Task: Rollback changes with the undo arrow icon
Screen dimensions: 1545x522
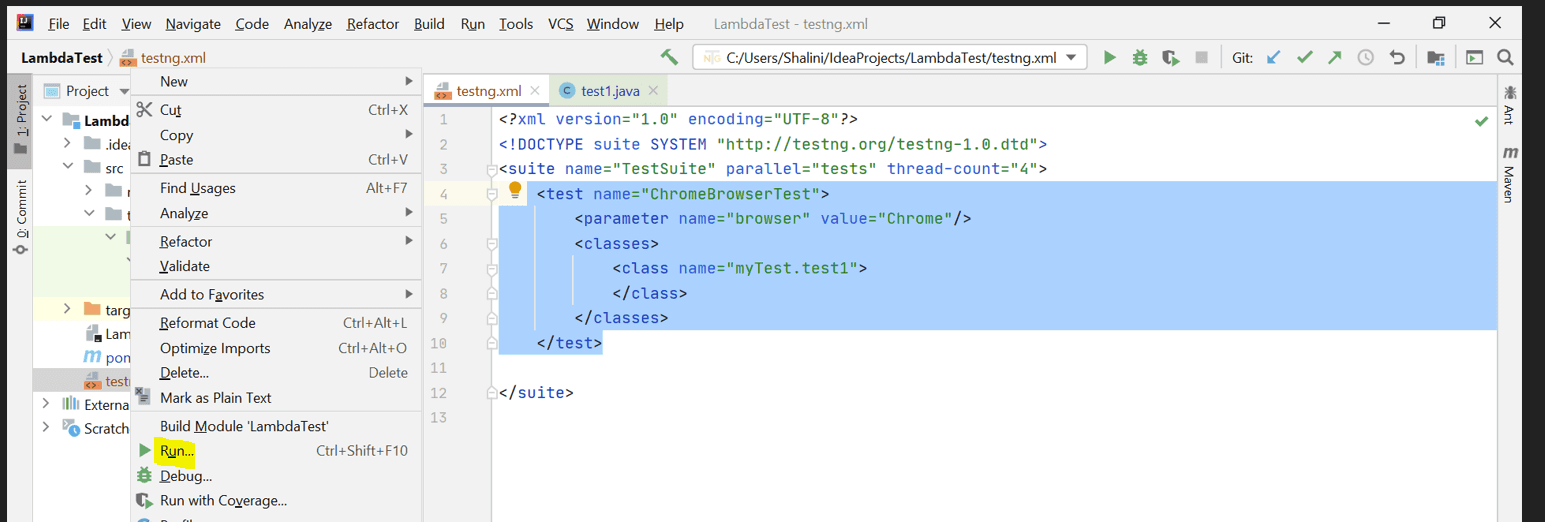Action: click(x=1397, y=58)
